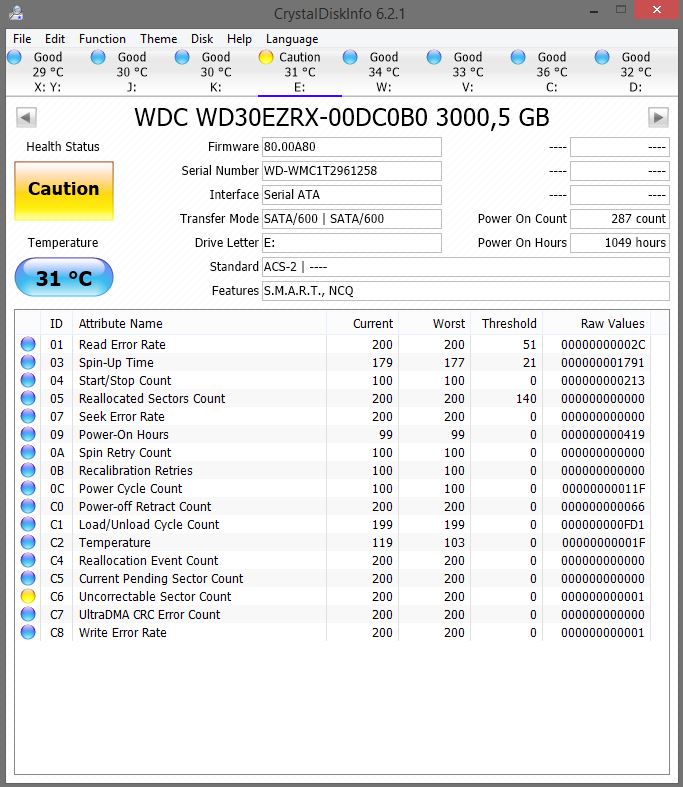
Task: Click the Interface field showing Serial ATA
Action: click(x=352, y=195)
